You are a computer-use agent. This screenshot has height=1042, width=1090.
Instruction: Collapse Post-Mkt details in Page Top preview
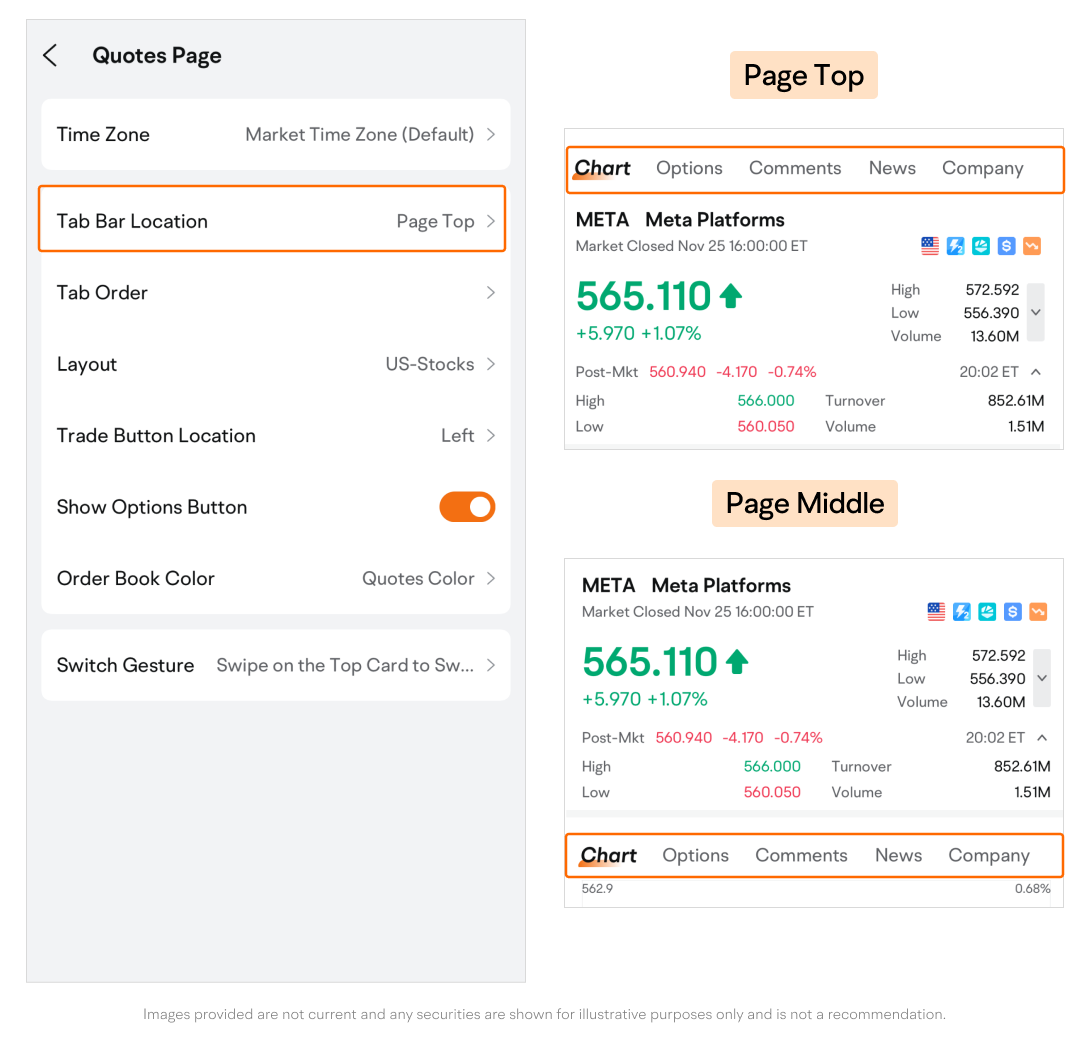(x=1036, y=372)
